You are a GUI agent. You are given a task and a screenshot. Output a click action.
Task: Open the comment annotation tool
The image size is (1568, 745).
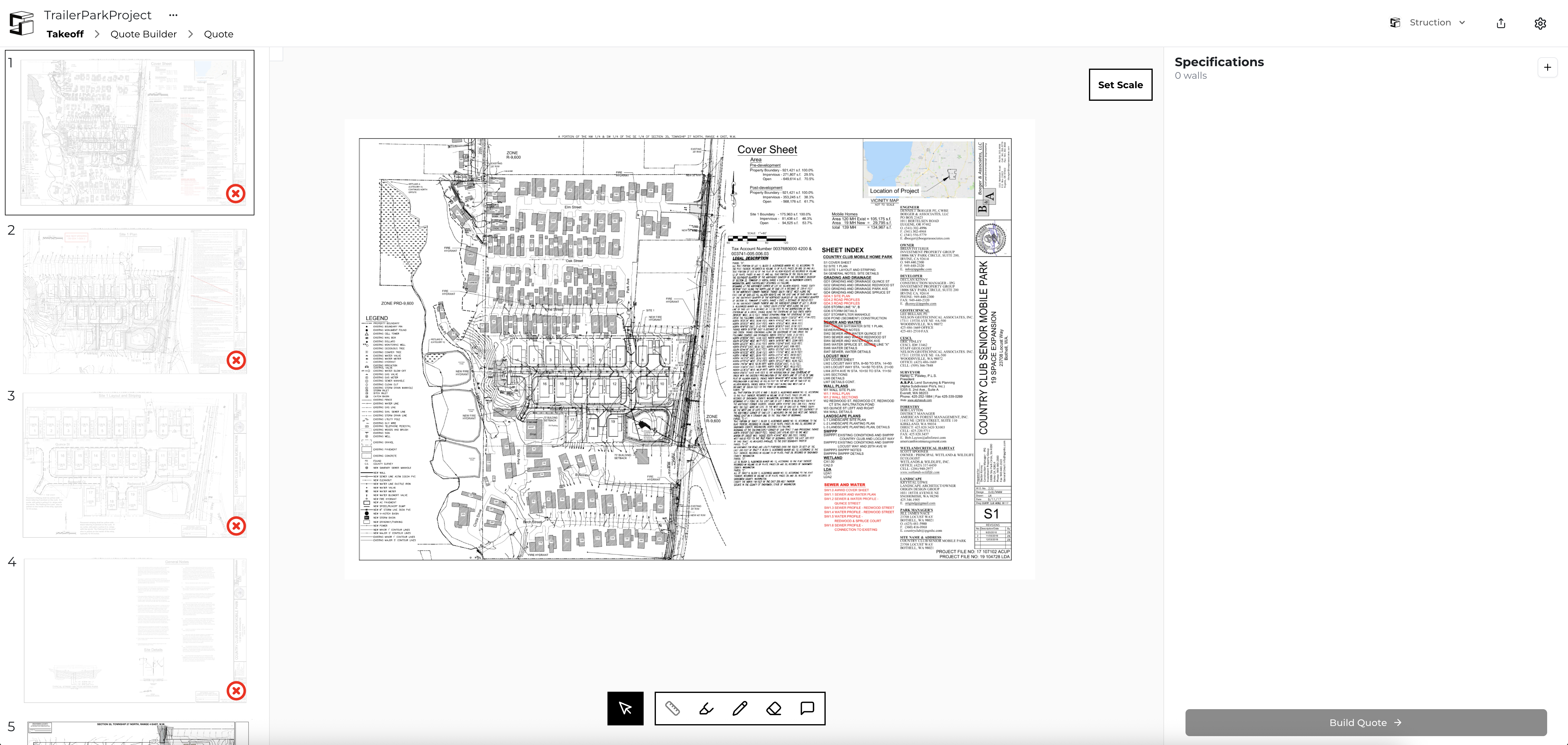point(806,708)
